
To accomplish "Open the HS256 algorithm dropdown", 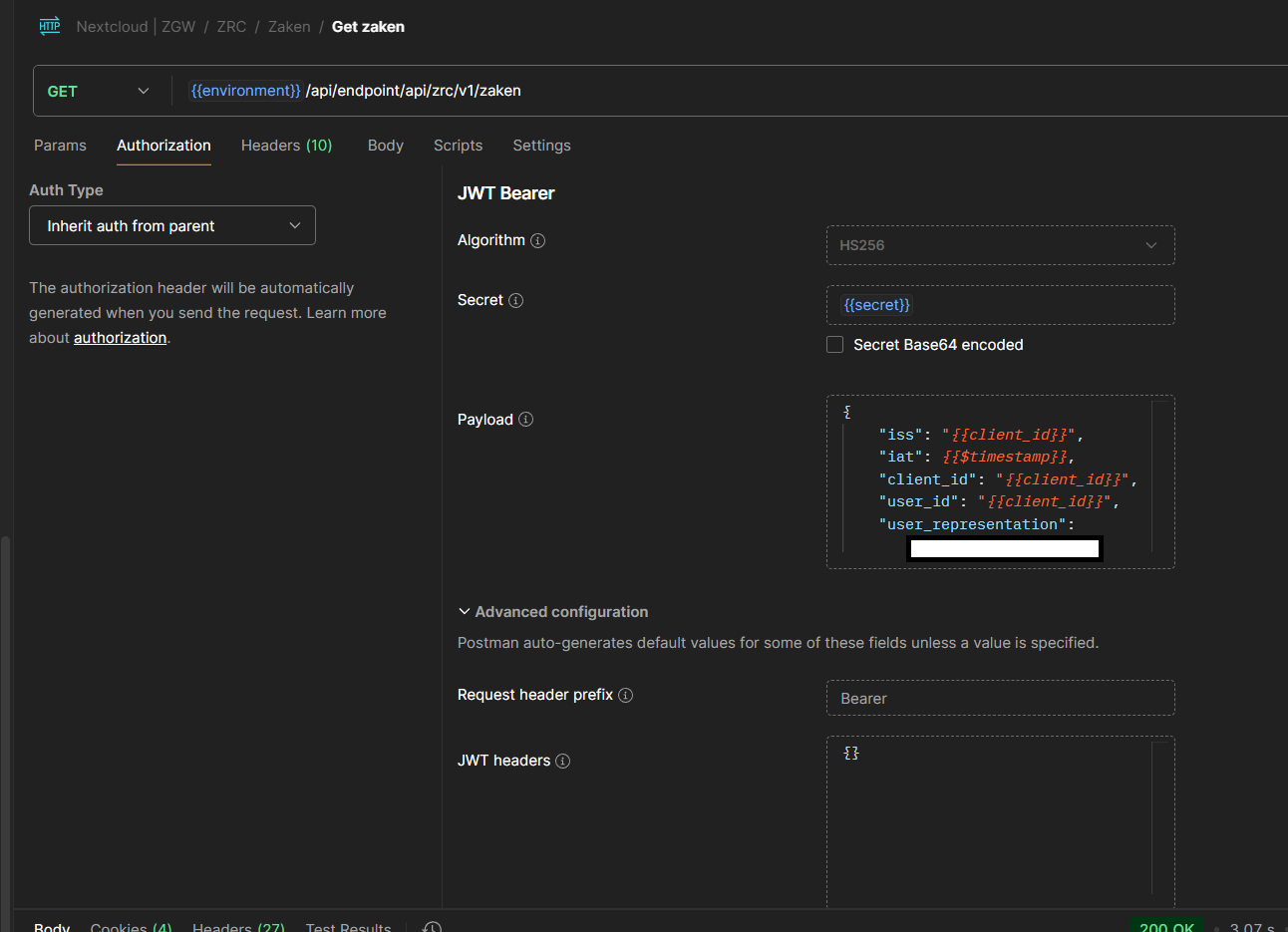I will (x=1001, y=245).
